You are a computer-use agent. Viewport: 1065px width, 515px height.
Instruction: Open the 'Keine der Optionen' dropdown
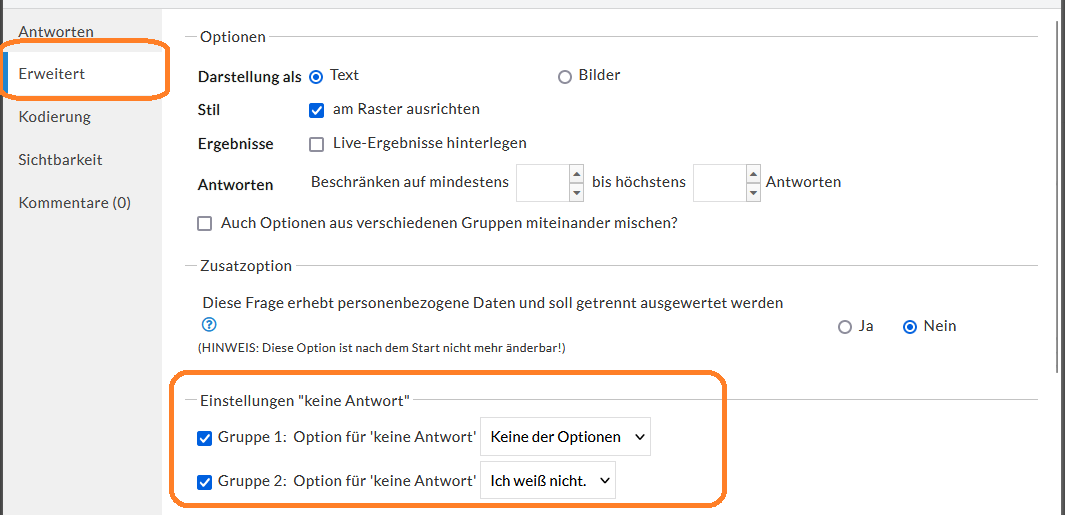point(565,437)
